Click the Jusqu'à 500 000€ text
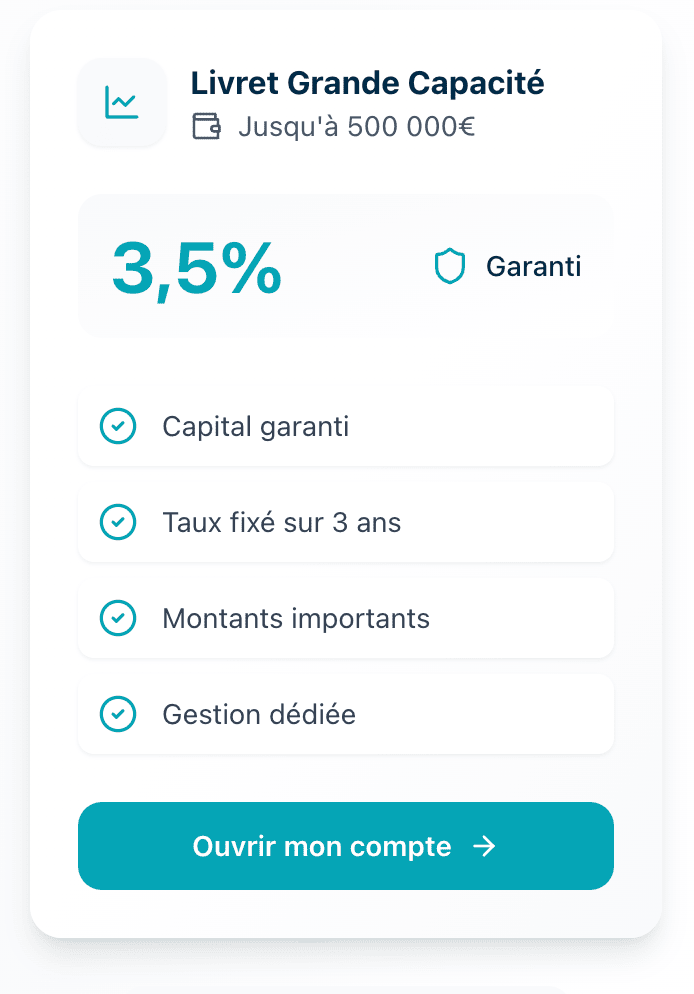This screenshot has width=694, height=994. click(356, 128)
